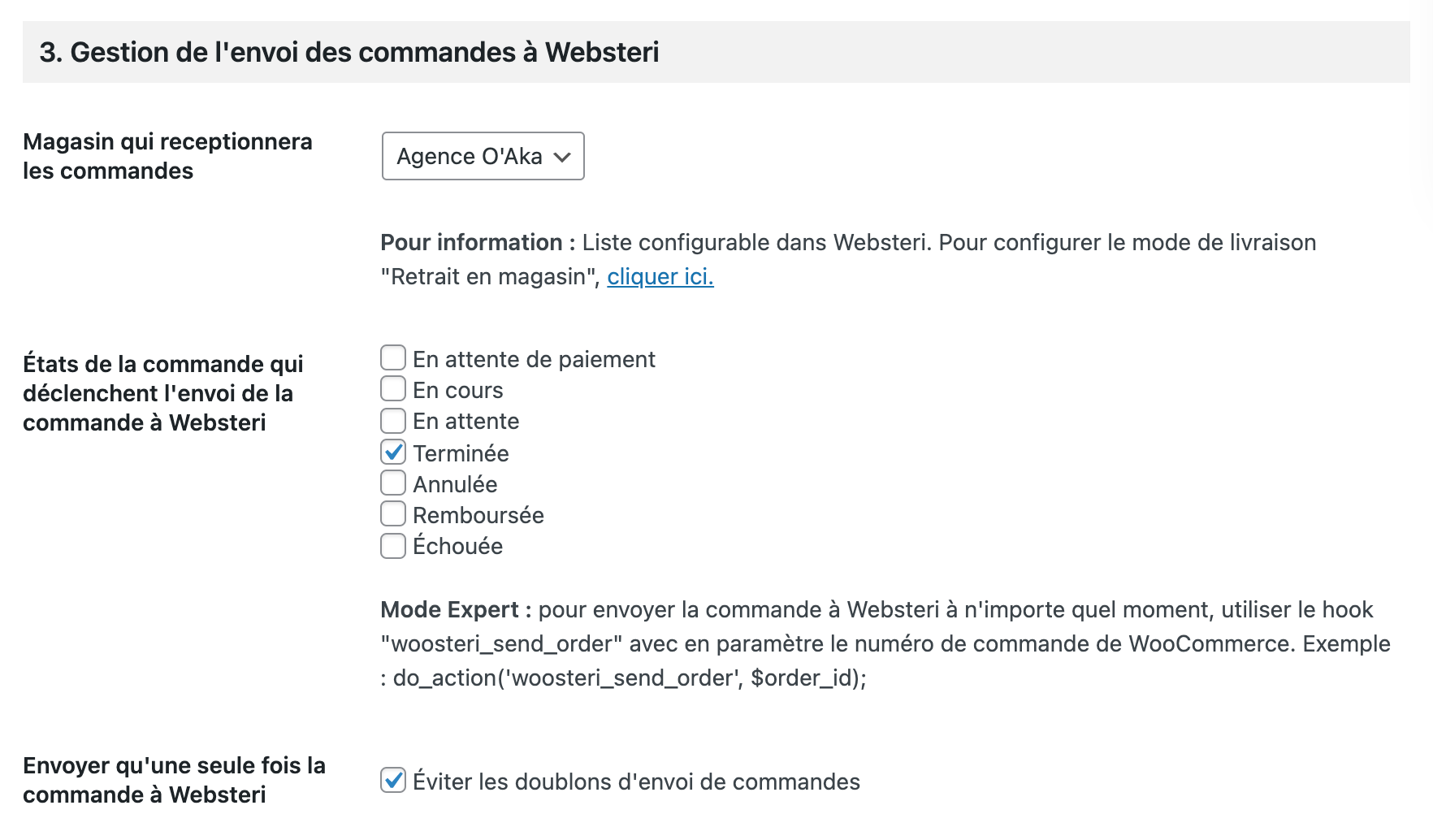The width and height of the screenshot is (1433, 840).
Task: Disable "Éviter les doublons d'envoi de commandes"
Action: 393,781
